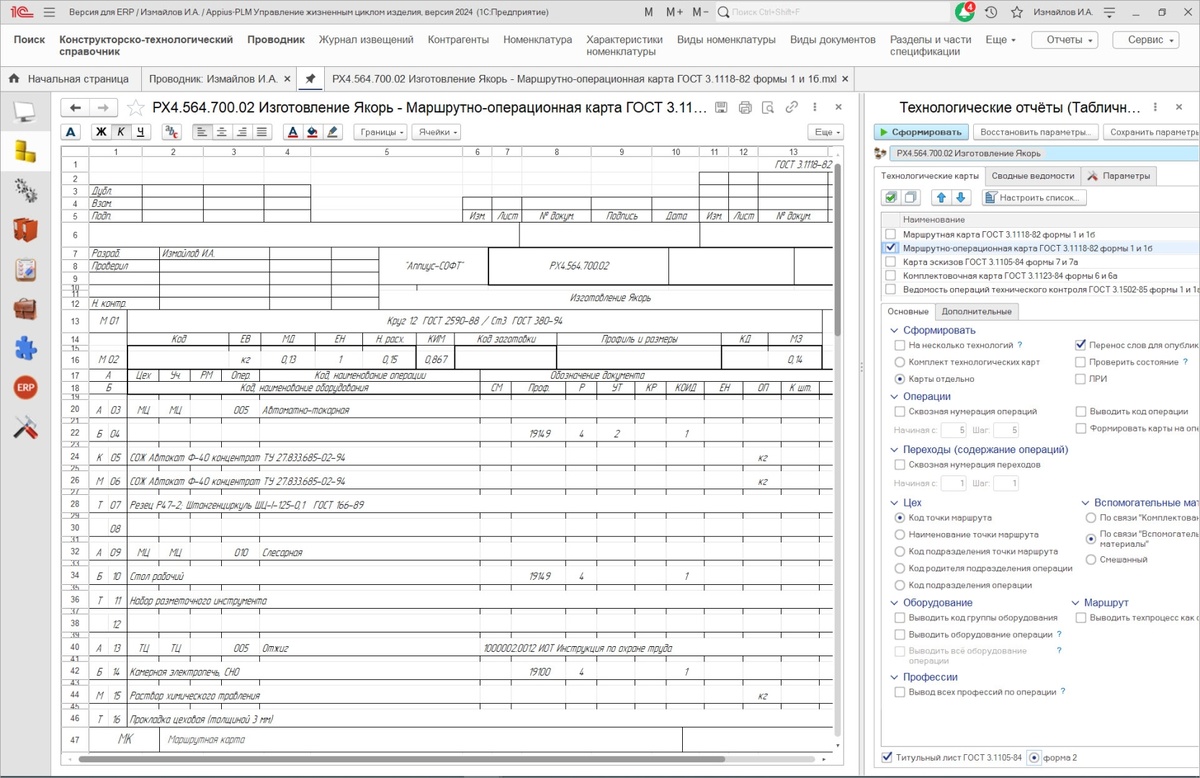The image size is (1200, 778).
Task: Open Еще dropdown in main menu
Action: pyautogui.click(x=1000, y=40)
